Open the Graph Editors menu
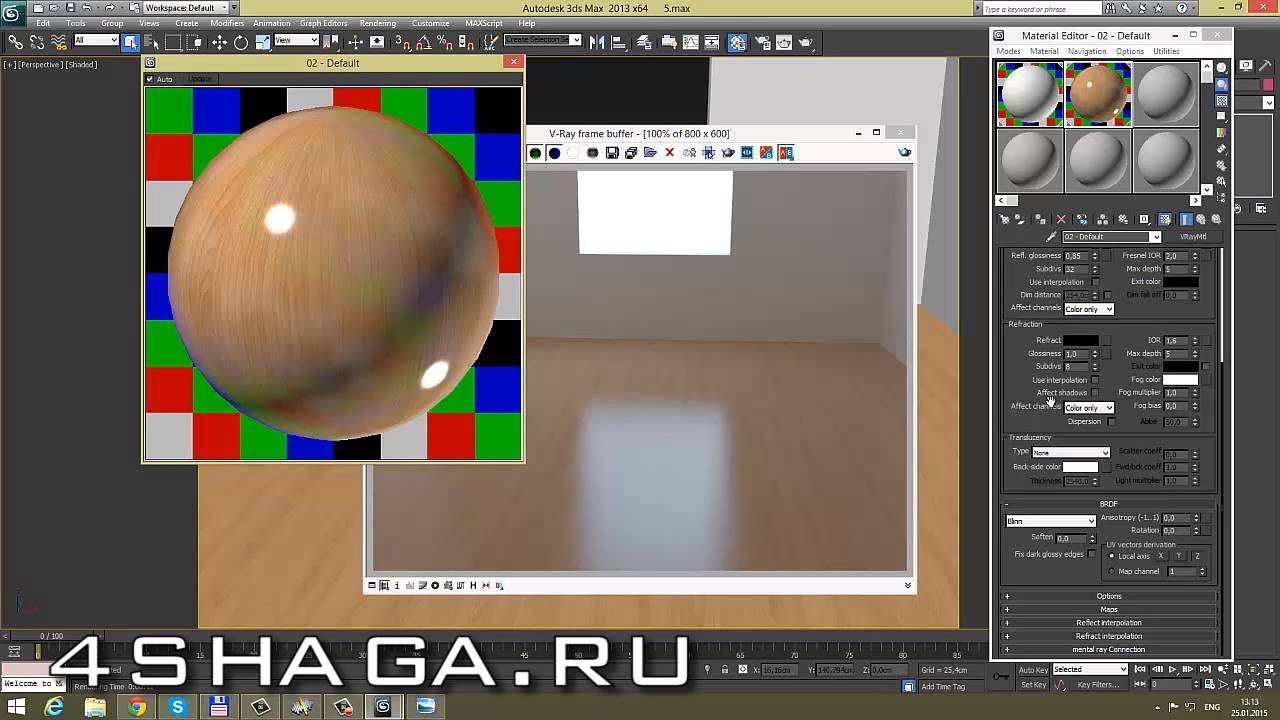This screenshot has height=720, width=1280. (323, 23)
